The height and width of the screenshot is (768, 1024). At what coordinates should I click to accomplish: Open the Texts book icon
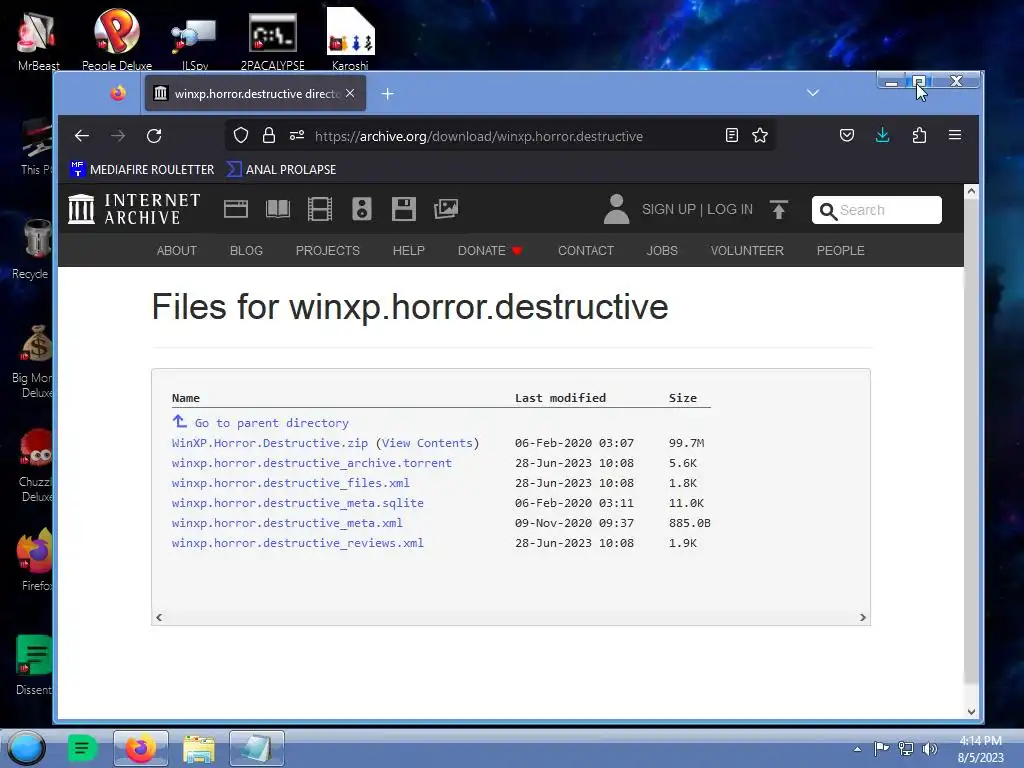coord(278,209)
